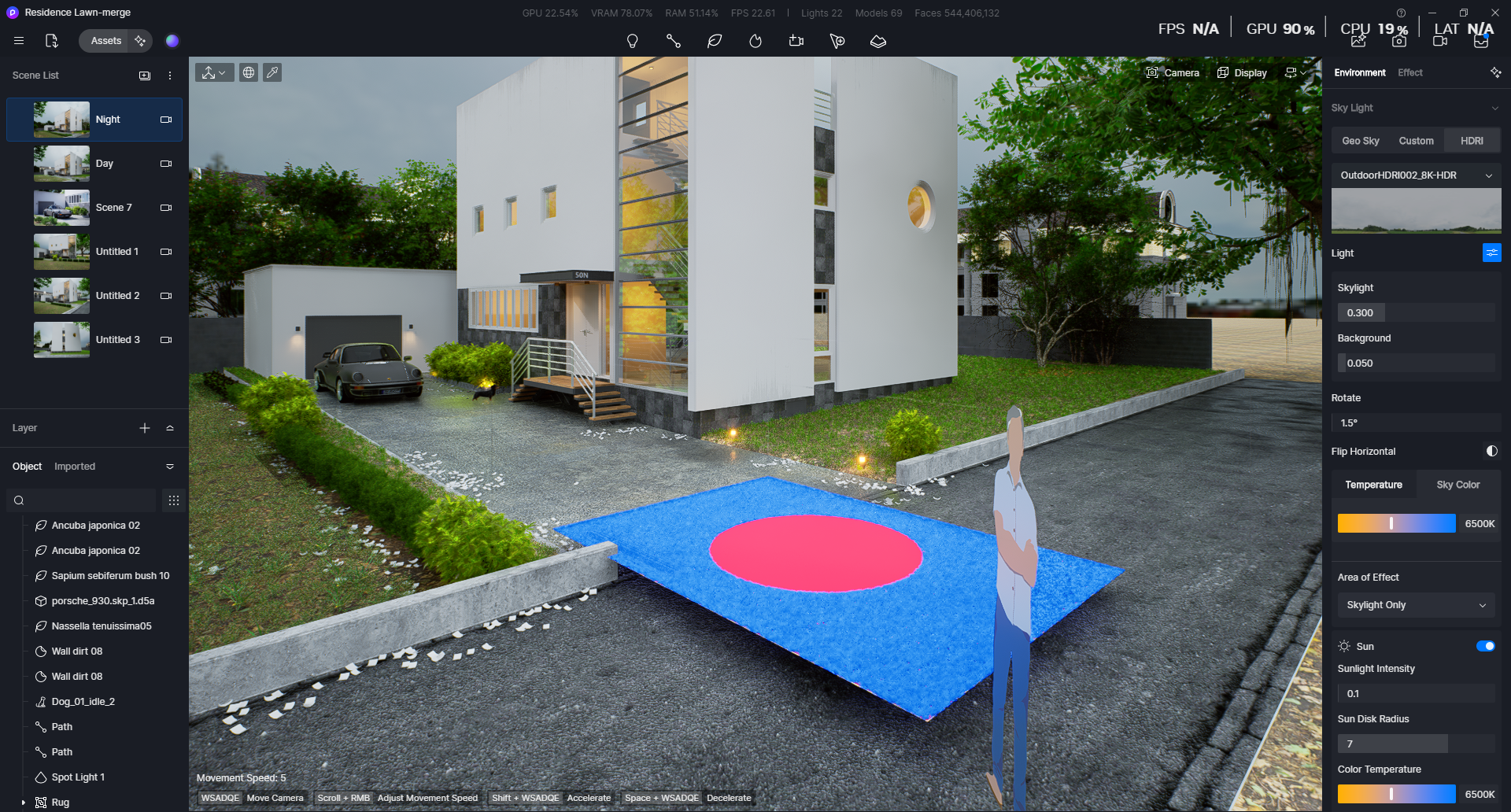Open Scene List more options menu
The height and width of the screenshot is (812, 1511).
(170, 76)
